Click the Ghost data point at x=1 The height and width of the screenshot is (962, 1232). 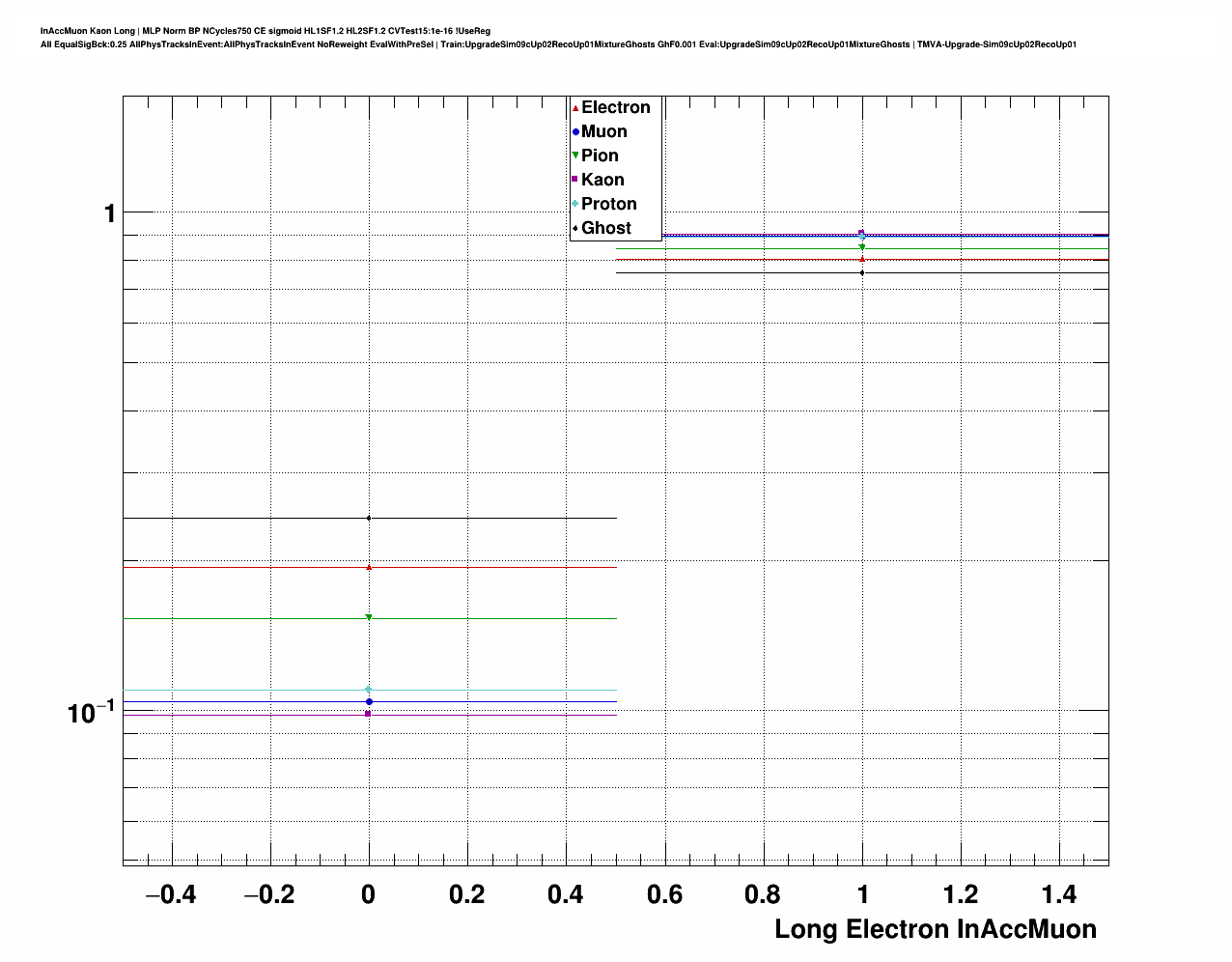pyautogui.click(x=862, y=272)
